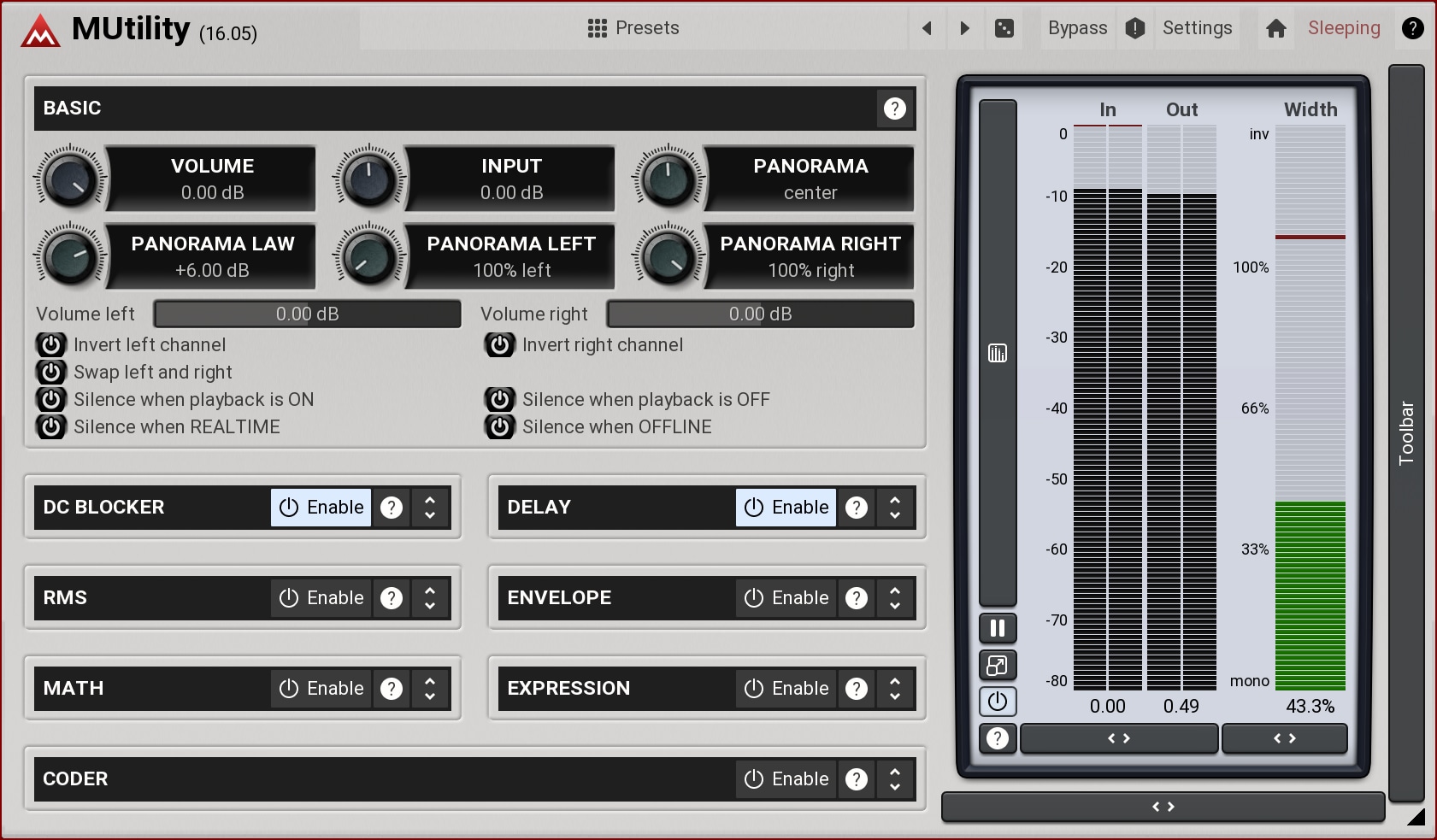Image resolution: width=1437 pixels, height=840 pixels.
Task: Open the vertical Toolbar strip
Action: pos(1406,433)
